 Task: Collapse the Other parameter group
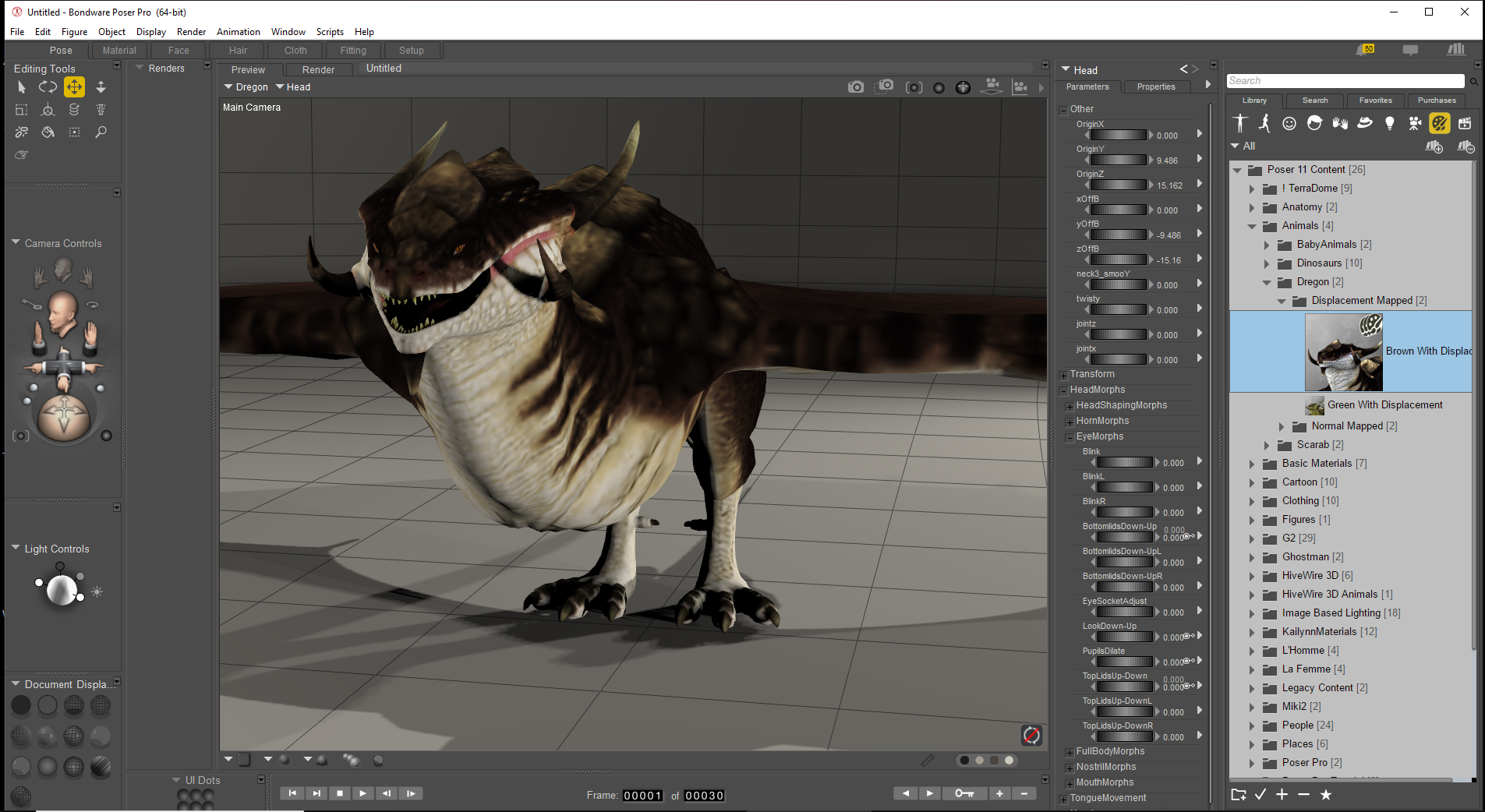coord(1063,110)
